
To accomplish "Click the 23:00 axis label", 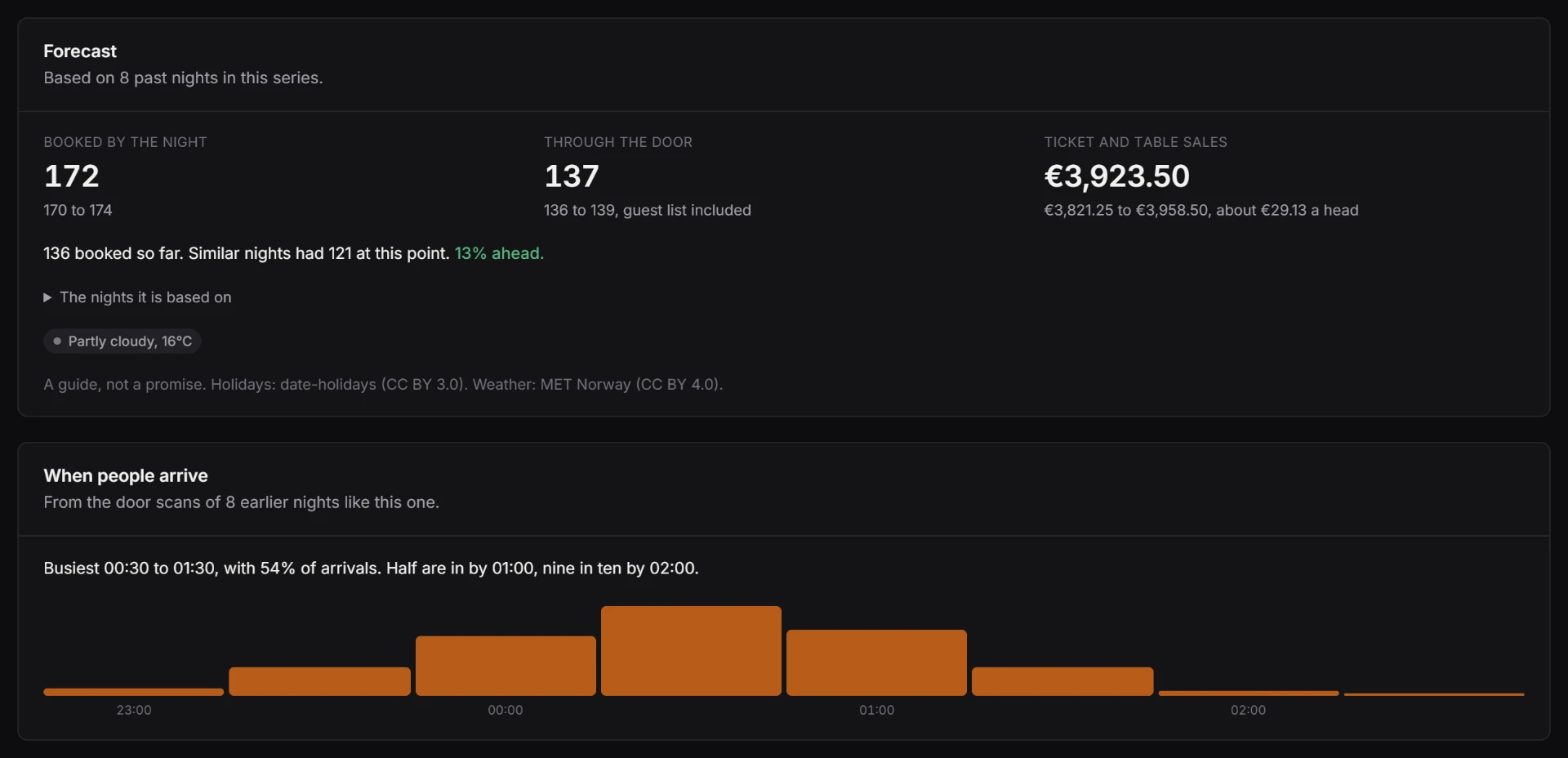I will pyautogui.click(x=134, y=710).
